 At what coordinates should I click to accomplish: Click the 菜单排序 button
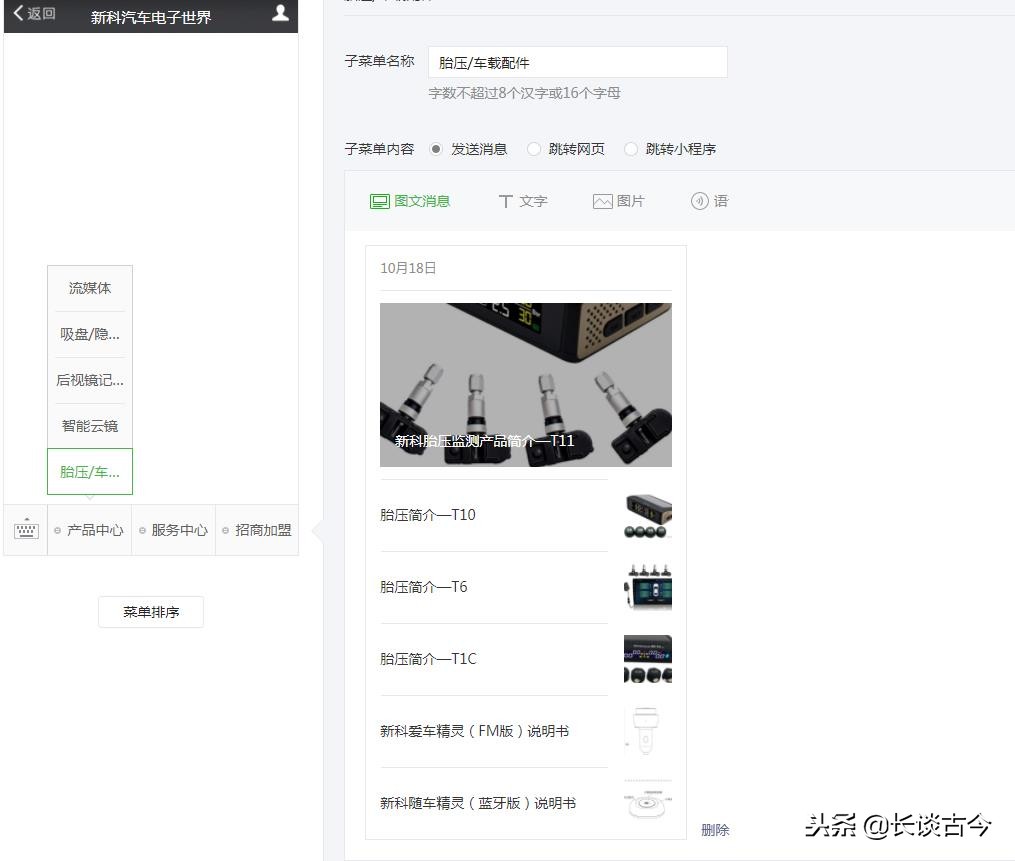point(150,611)
